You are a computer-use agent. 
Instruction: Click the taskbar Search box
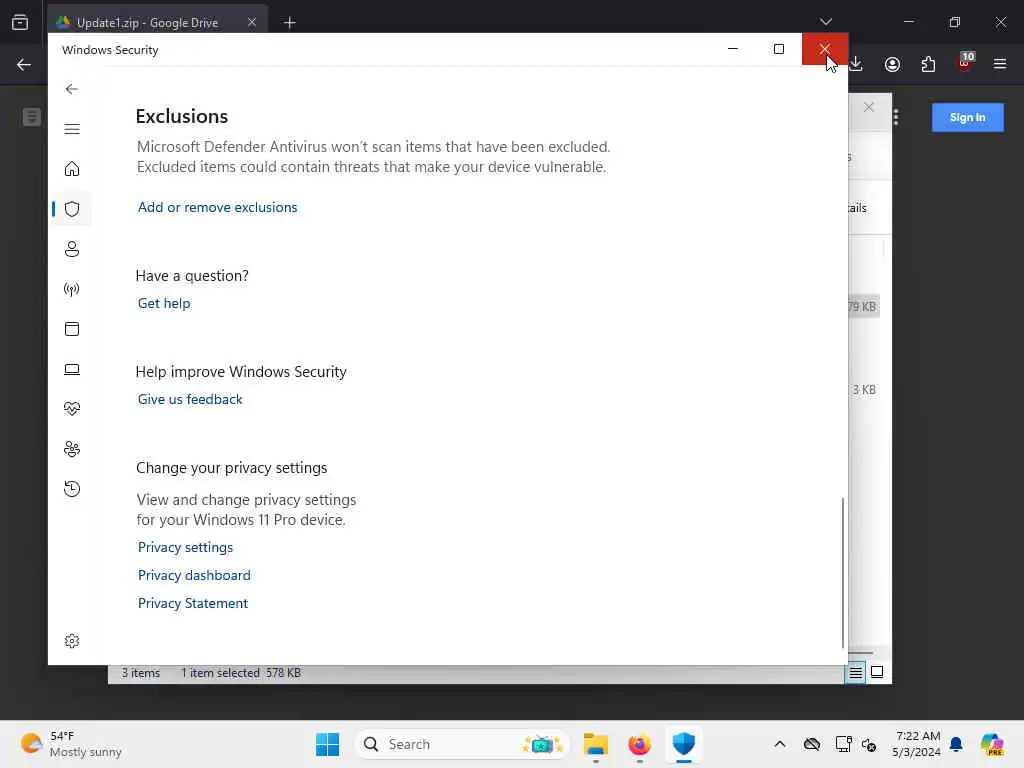point(462,744)
